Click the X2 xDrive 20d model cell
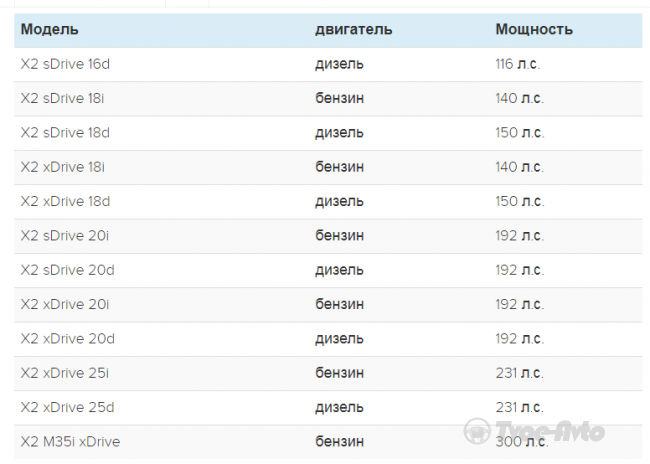The height and width of the screenshot is (464, 650). pos(68,339)
